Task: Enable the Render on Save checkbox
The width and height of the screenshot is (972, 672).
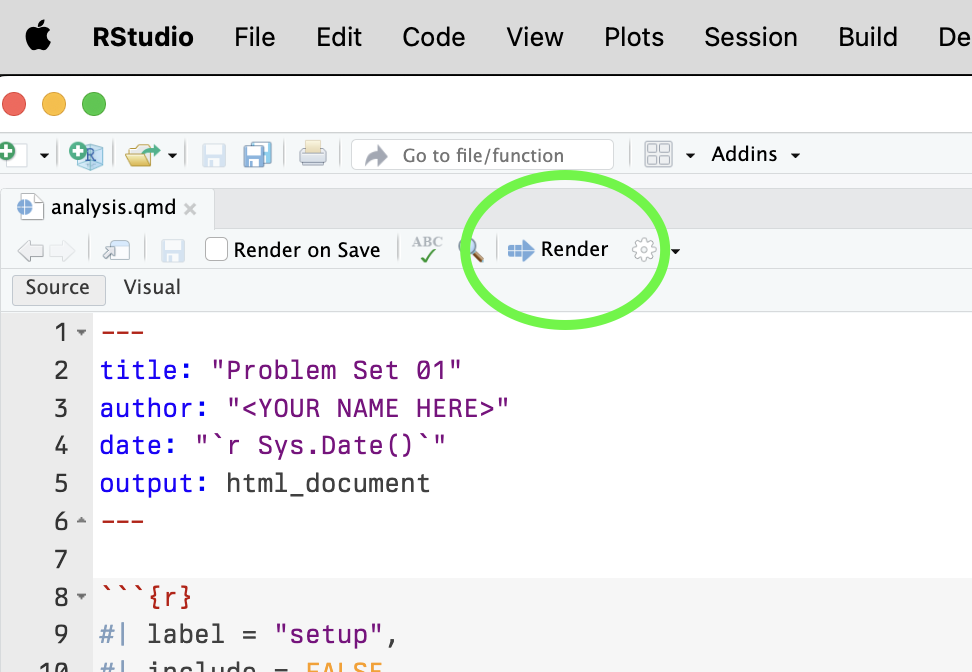Action: coord(216,249)
